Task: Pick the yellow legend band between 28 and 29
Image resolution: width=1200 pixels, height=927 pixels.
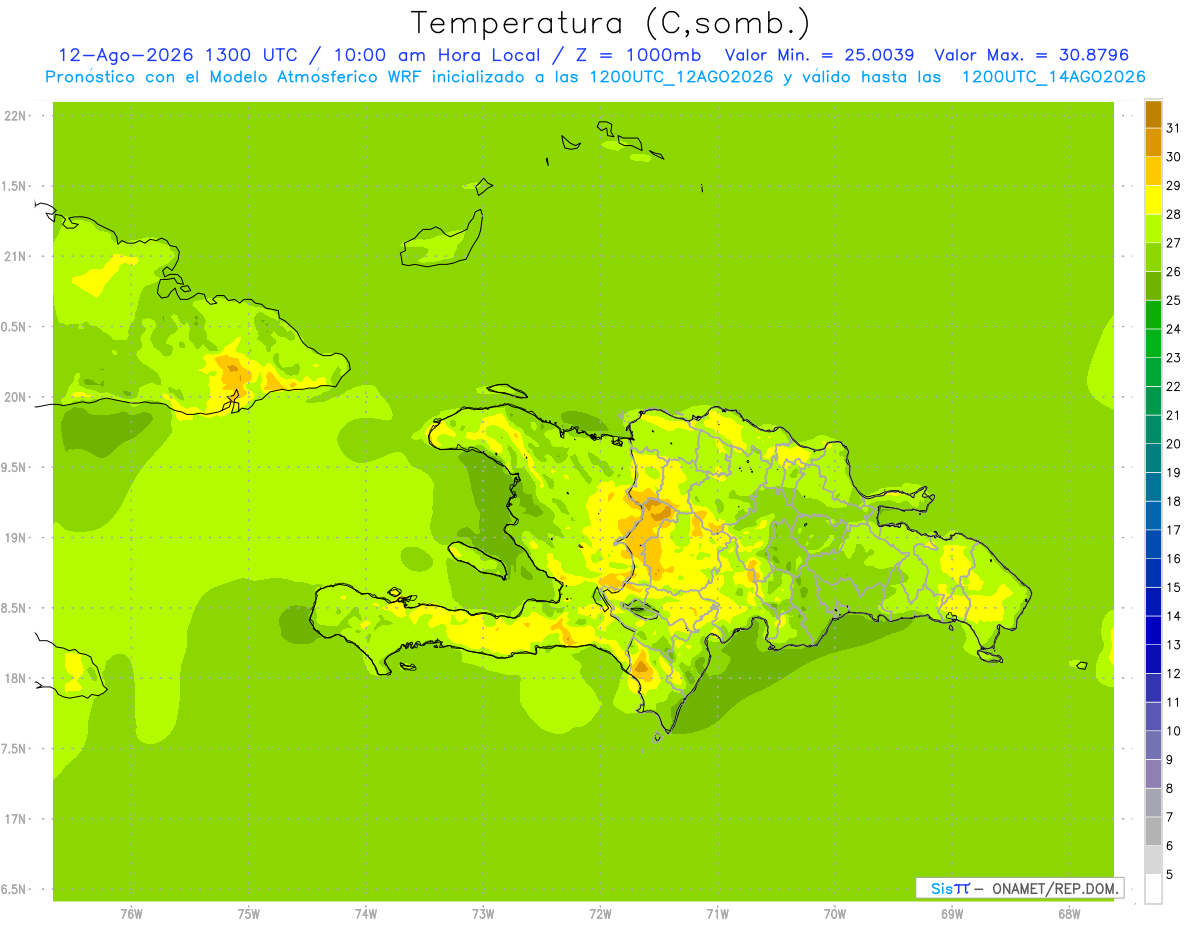Action: point(1153,200)
